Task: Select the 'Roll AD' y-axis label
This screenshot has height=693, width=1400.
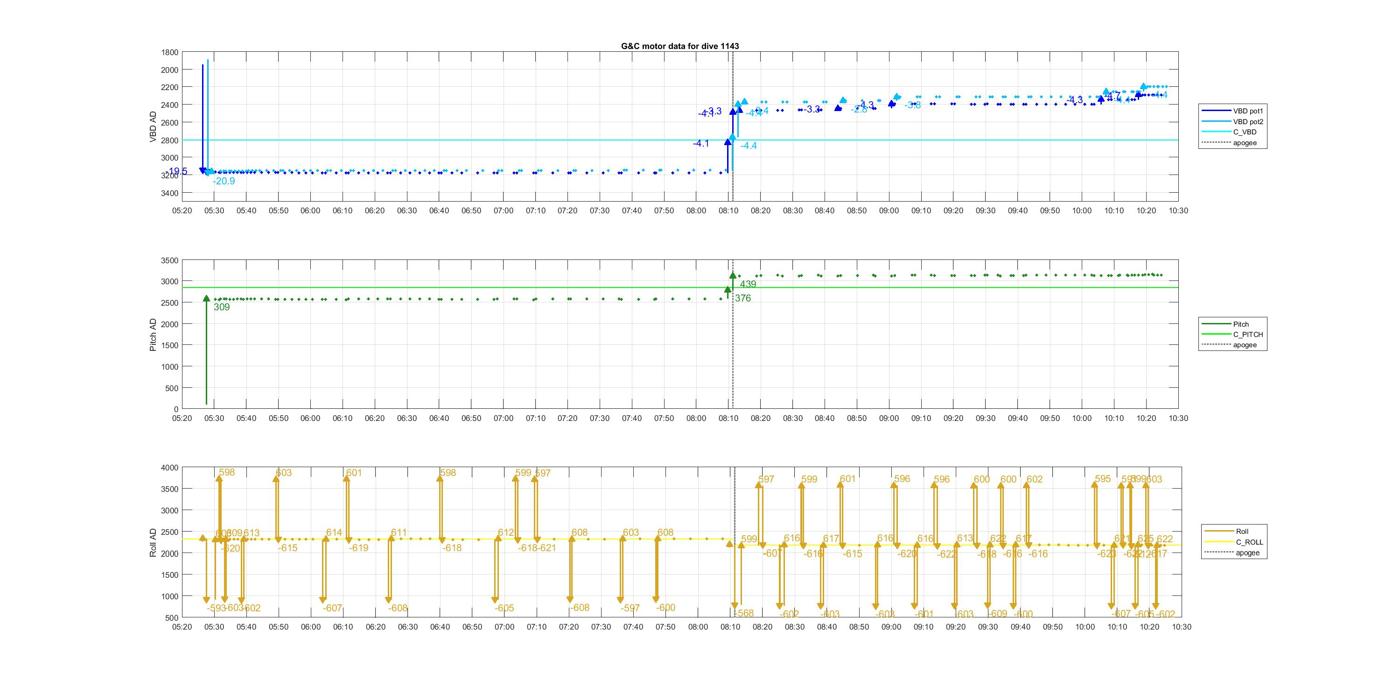Action: tap(154, 542)
